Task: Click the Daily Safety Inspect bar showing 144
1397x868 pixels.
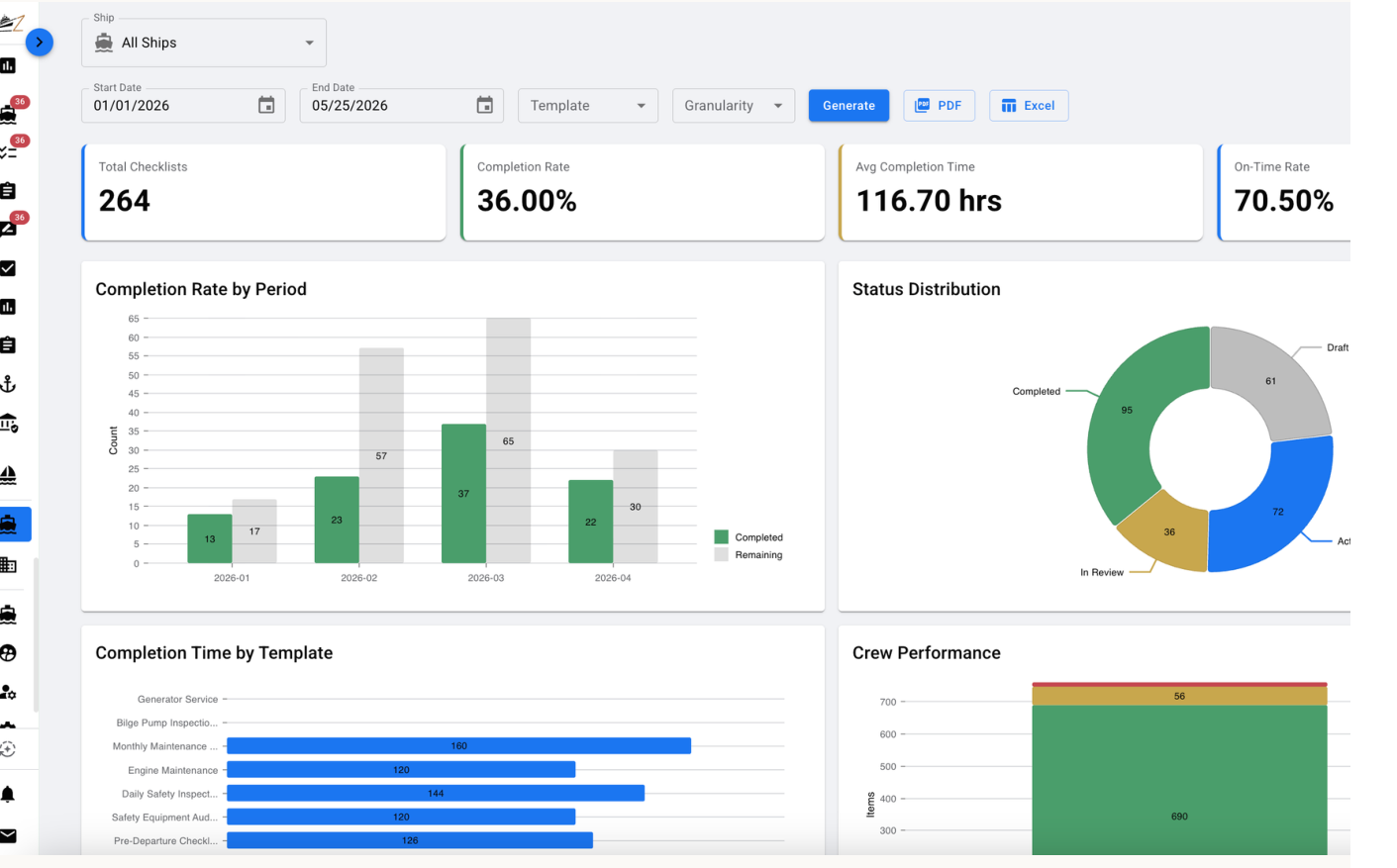Action: click(436, 794)
